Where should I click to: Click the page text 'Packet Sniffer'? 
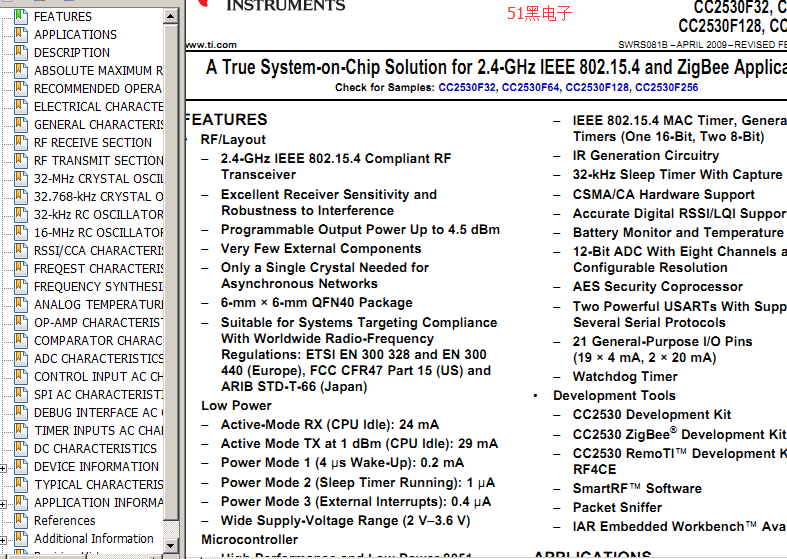coord(617,507)
